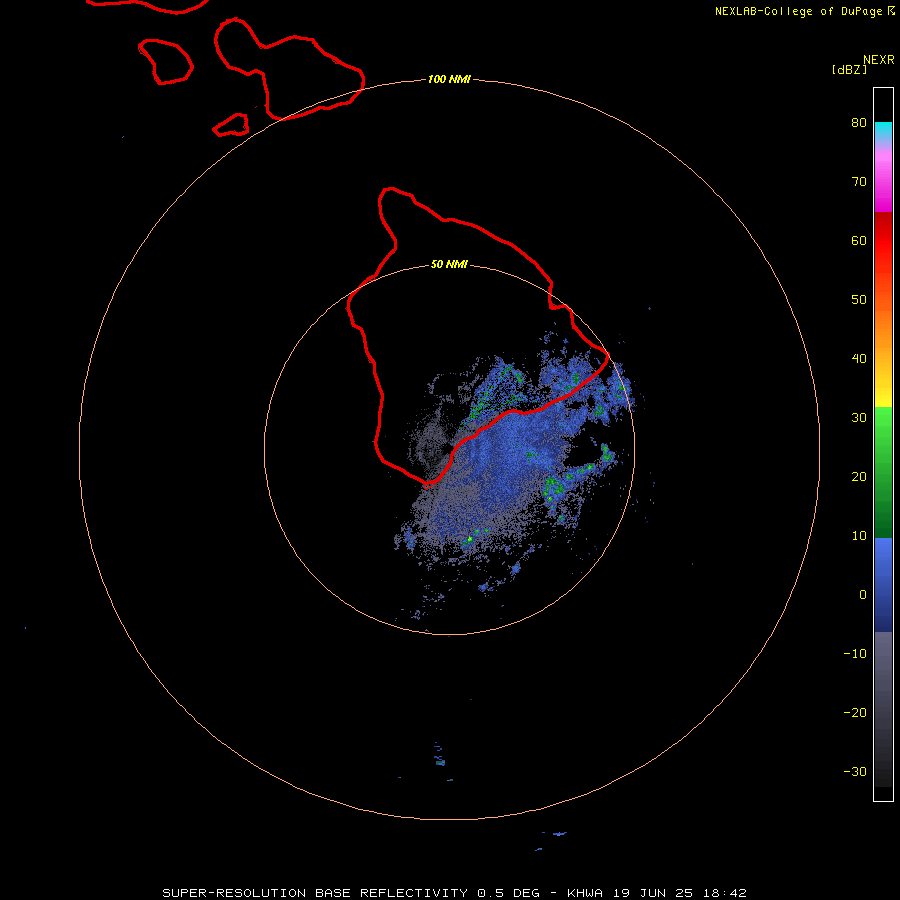The height and width of the screenshot is (900, 900).
Task: Click the 40 value on the dBZ scale
Action: [x=859, y=359]
